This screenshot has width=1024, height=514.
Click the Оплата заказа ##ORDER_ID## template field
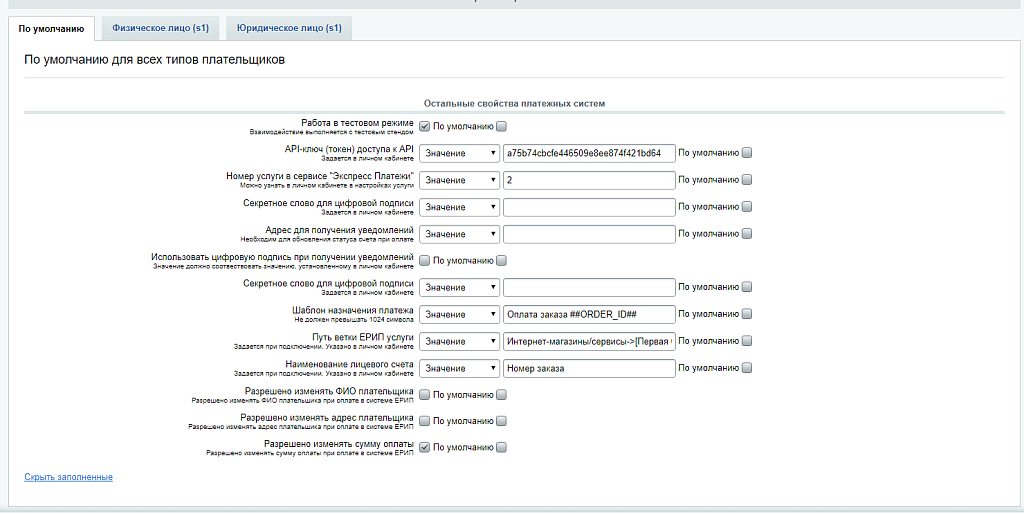[589, 314]
